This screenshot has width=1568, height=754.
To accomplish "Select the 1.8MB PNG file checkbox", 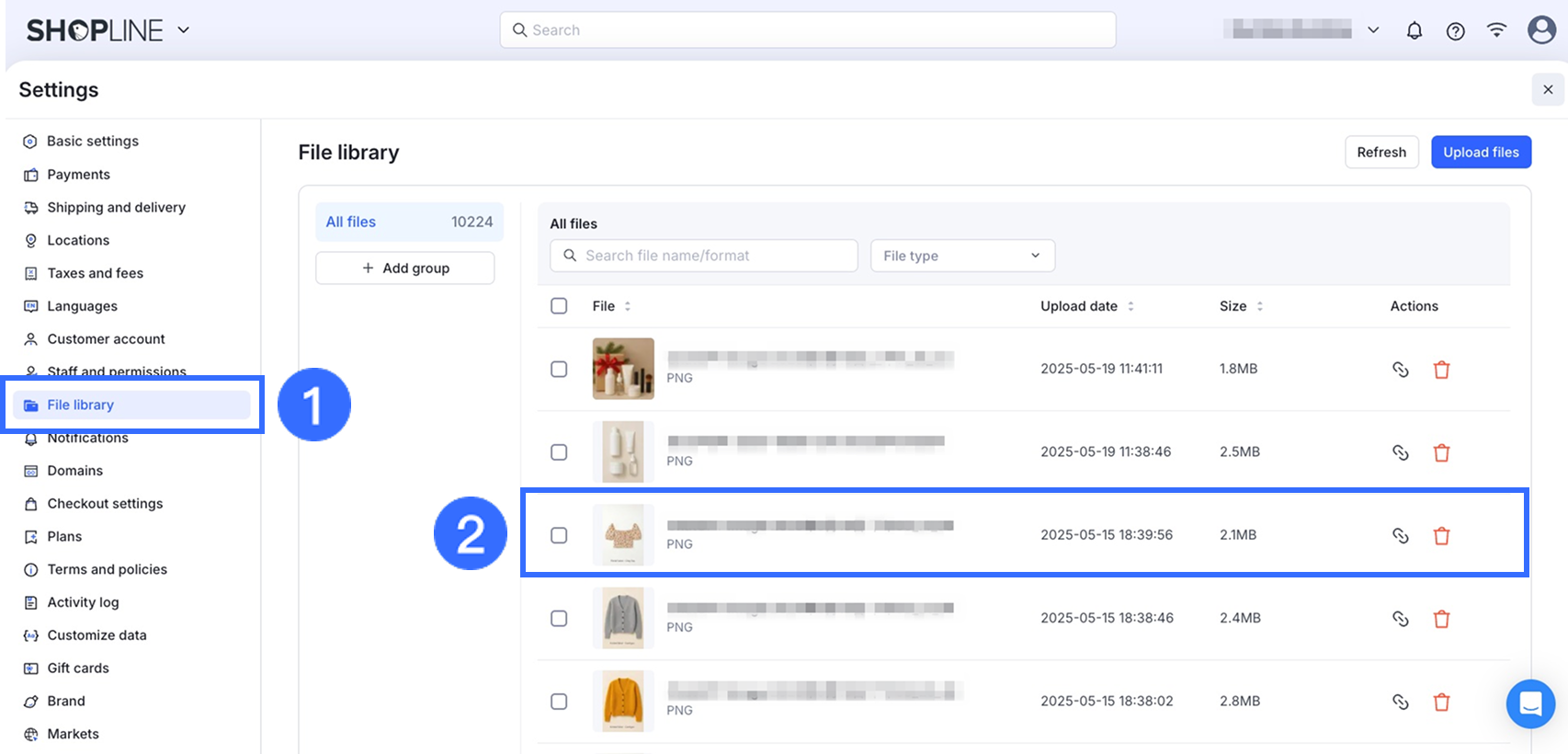I will [x=559, y=369].
